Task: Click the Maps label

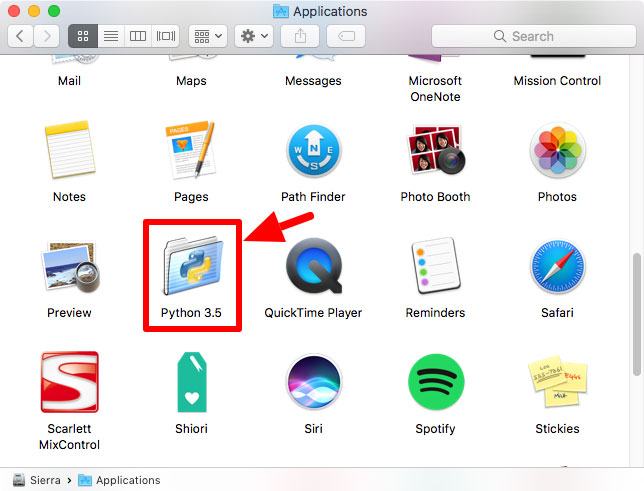Action: [191, 81]
